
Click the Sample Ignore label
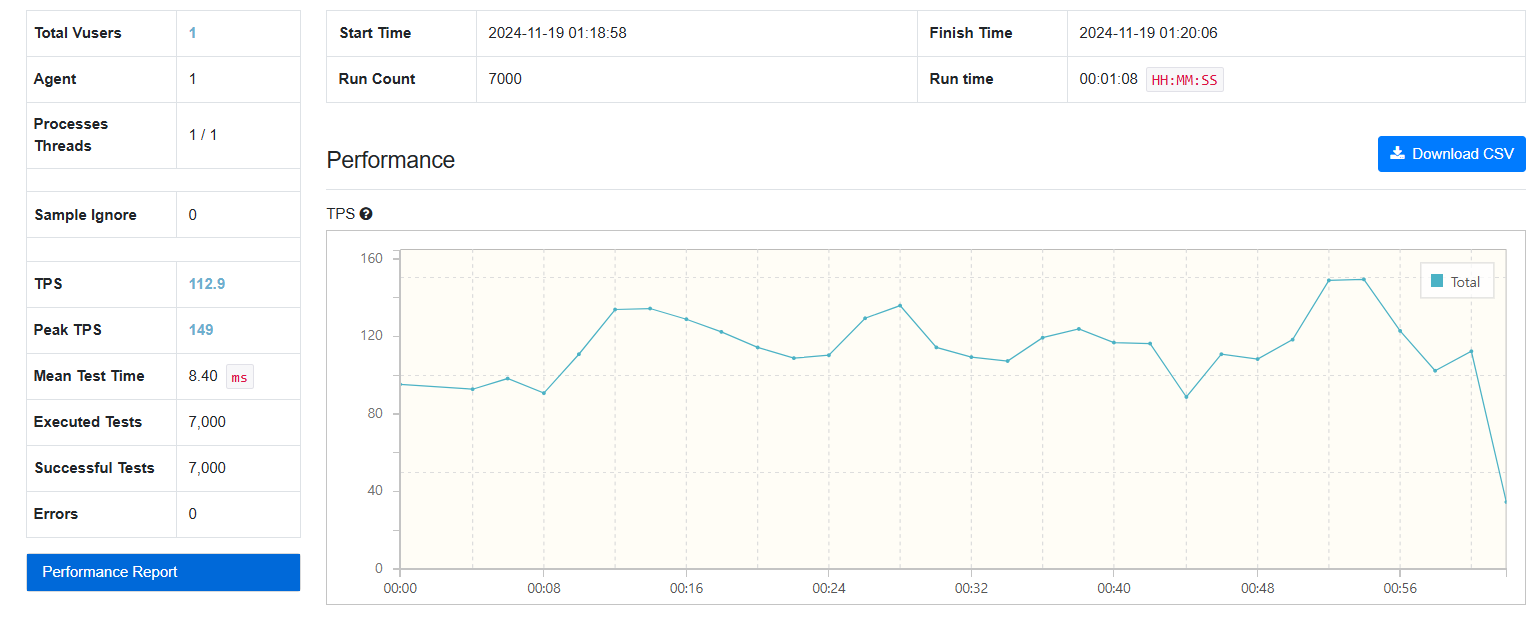[x=85, y=215]
